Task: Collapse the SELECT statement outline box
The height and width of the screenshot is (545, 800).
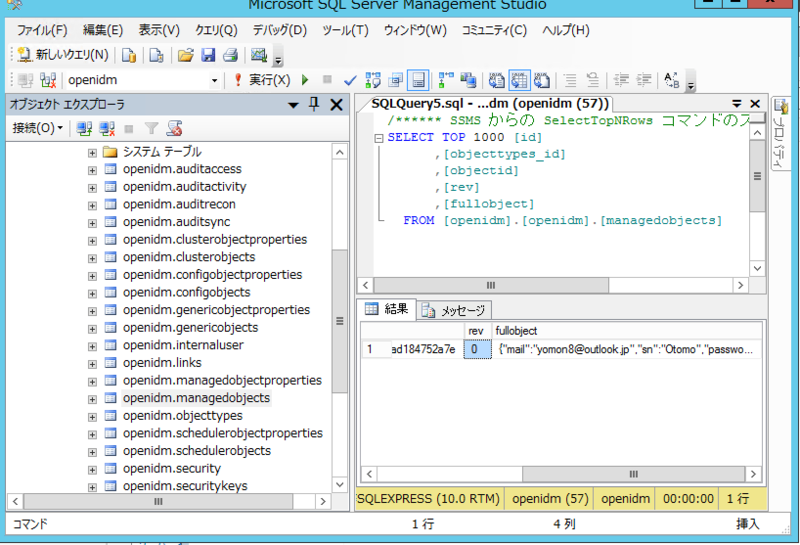Action: tap(379, 138)
